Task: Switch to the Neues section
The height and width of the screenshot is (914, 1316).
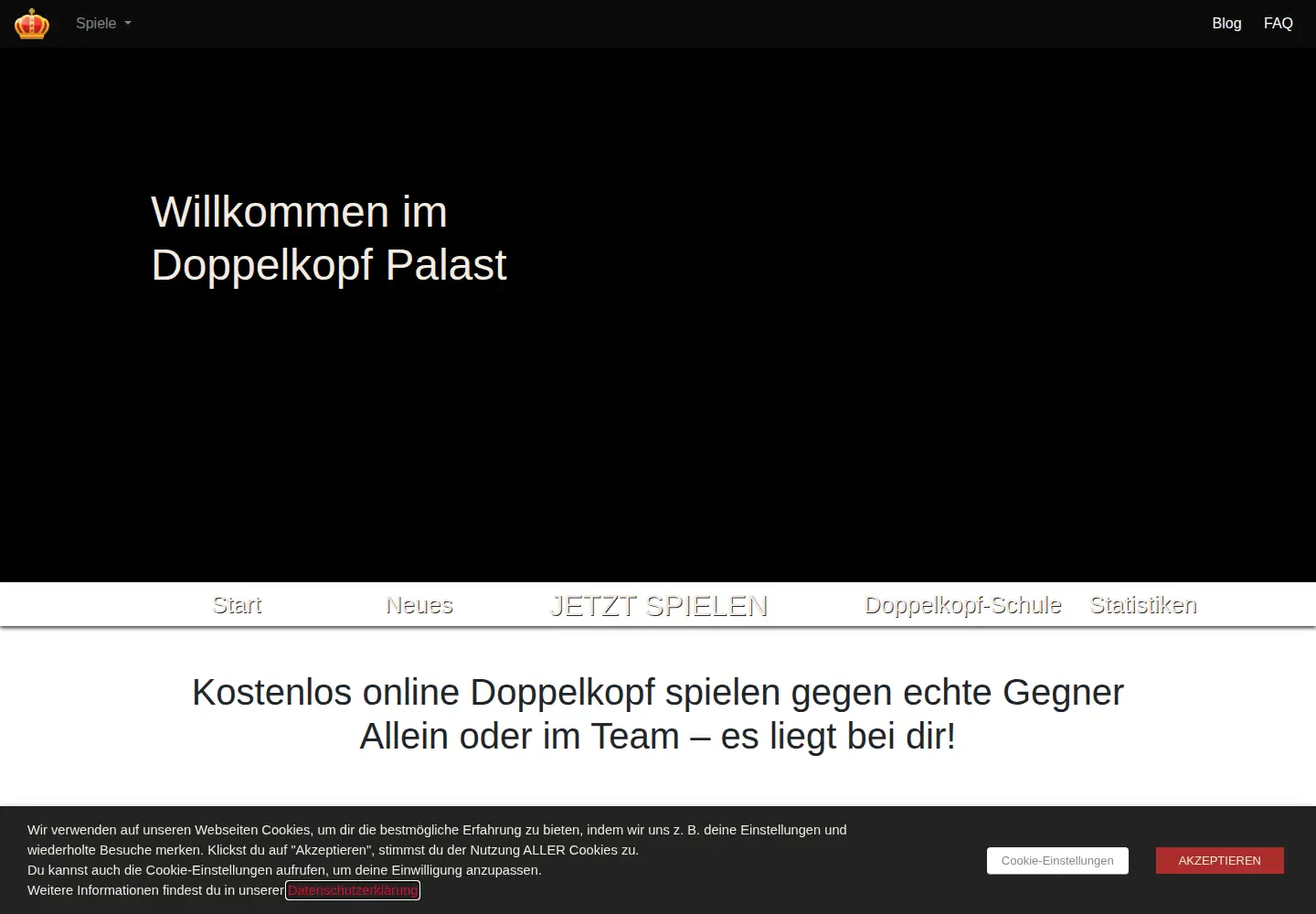Action: [419, 605]
